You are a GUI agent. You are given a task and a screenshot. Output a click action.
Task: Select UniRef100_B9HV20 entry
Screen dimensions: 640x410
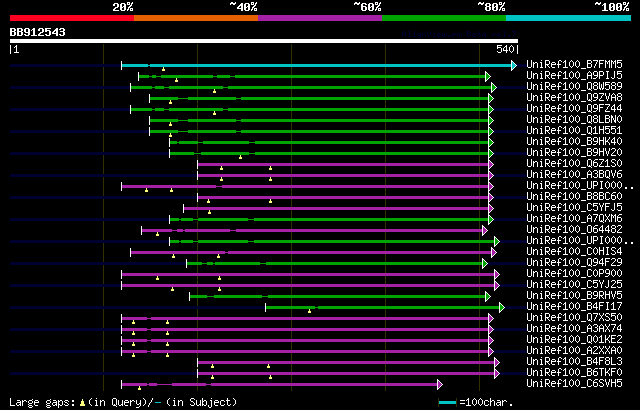pos(574,153)
